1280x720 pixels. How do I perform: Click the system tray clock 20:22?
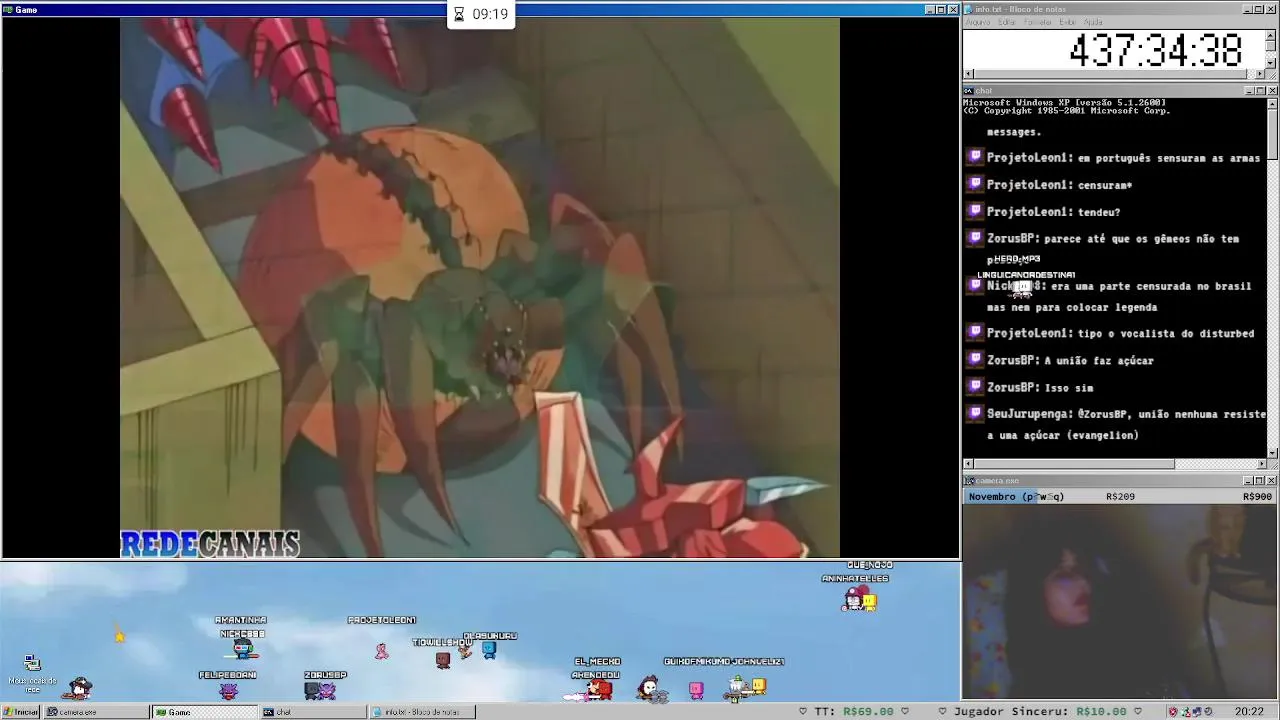tap(1249, 712)
